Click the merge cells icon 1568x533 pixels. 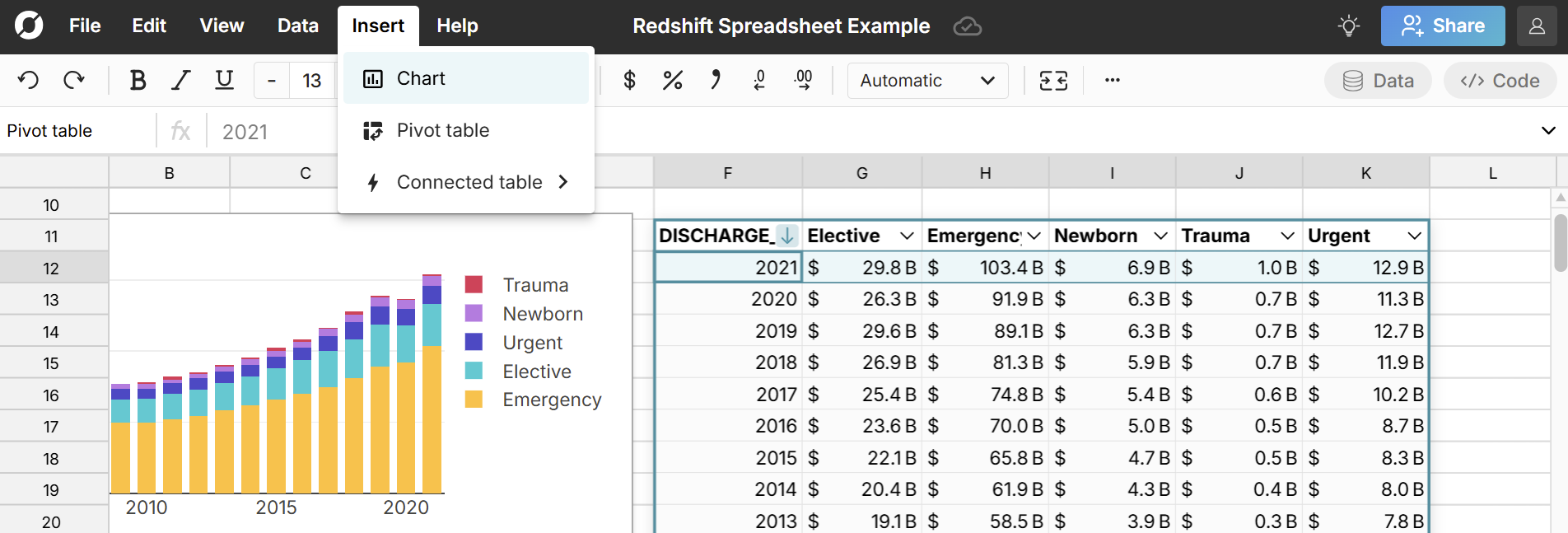(x=1053, y=80)
